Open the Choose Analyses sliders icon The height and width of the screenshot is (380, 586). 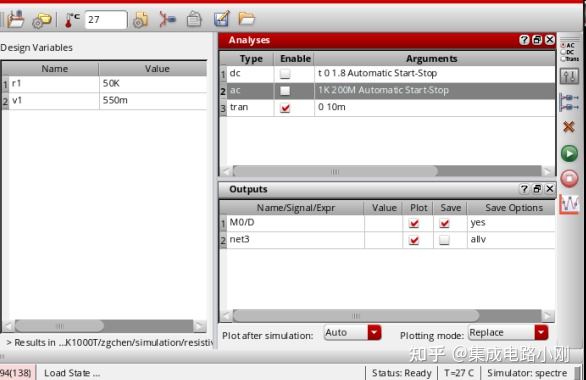point(569,77)
